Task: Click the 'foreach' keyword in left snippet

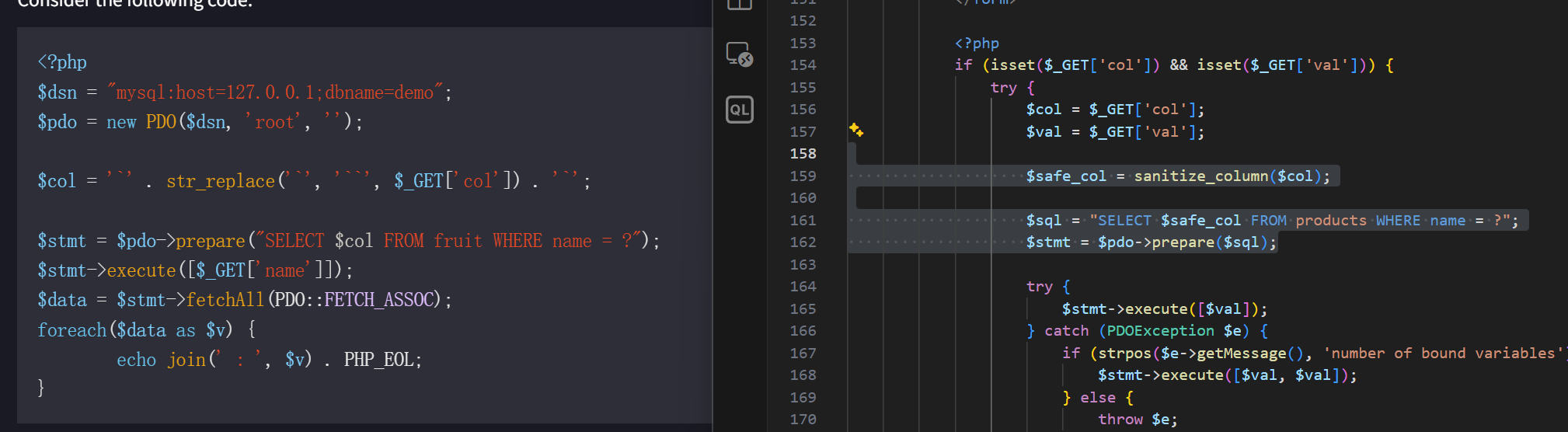Action: pyautogui.click(x=71, y=330)
